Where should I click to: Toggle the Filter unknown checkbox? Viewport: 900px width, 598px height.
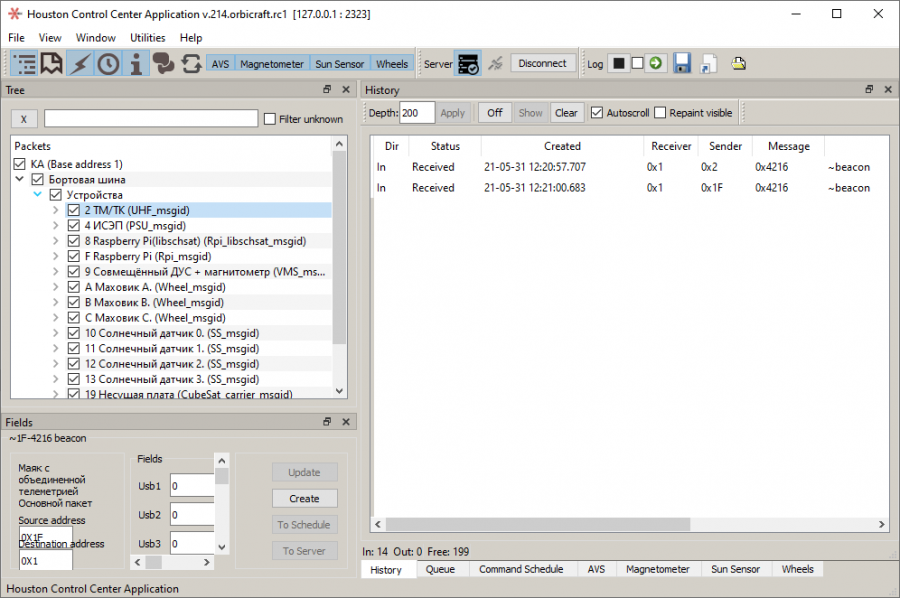tap(271, 118)
